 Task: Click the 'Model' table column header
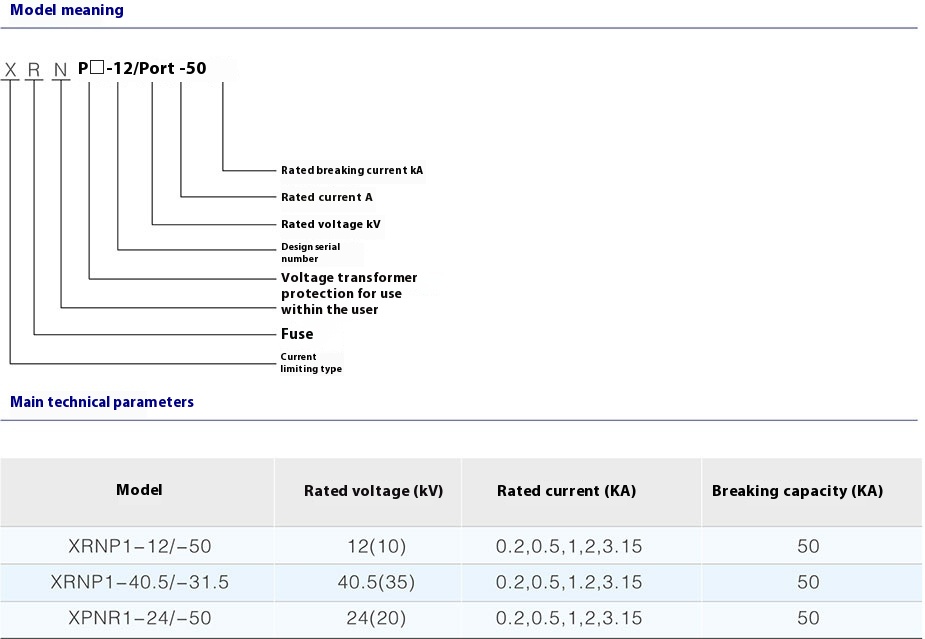tap(138, 491)
